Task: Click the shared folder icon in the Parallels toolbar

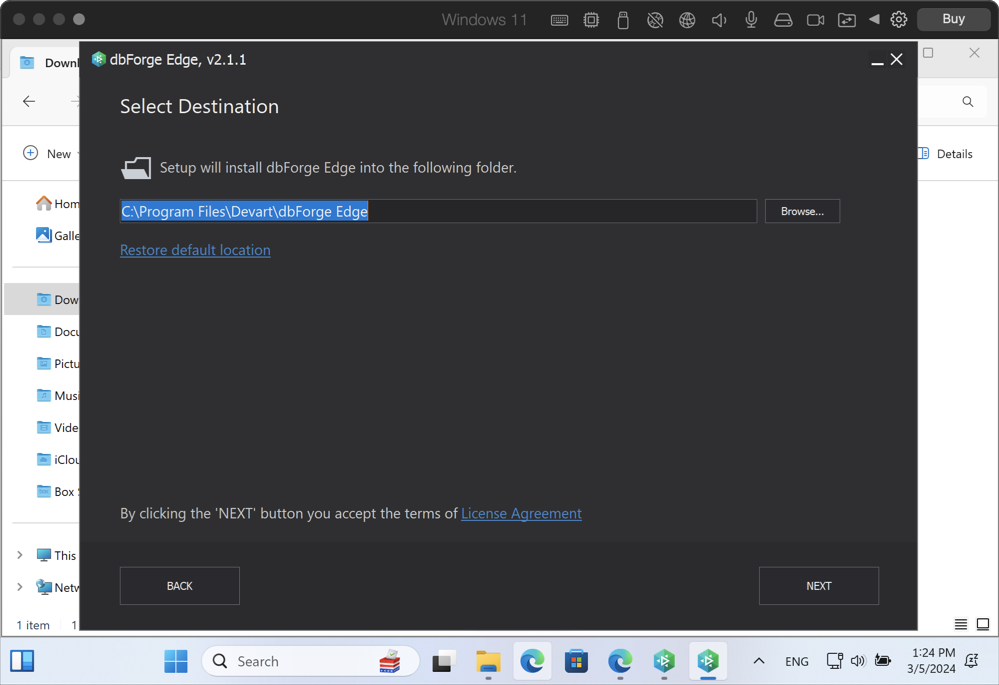Action: [847, 20]
